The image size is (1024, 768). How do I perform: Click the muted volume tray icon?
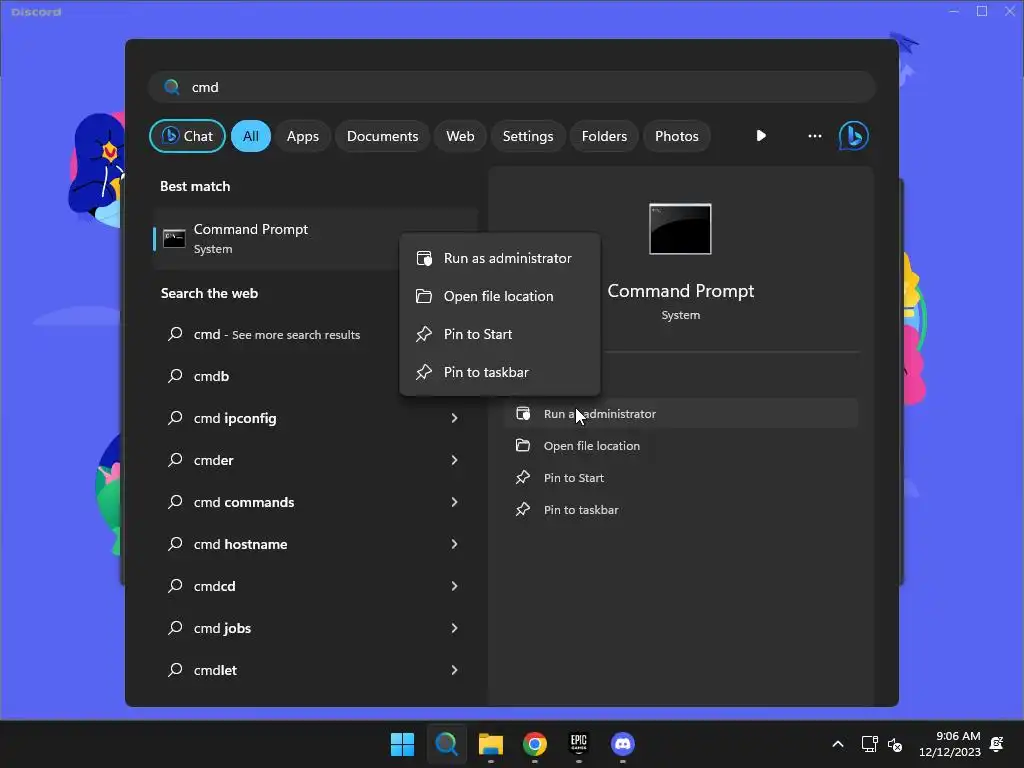(x=895, y=744)
